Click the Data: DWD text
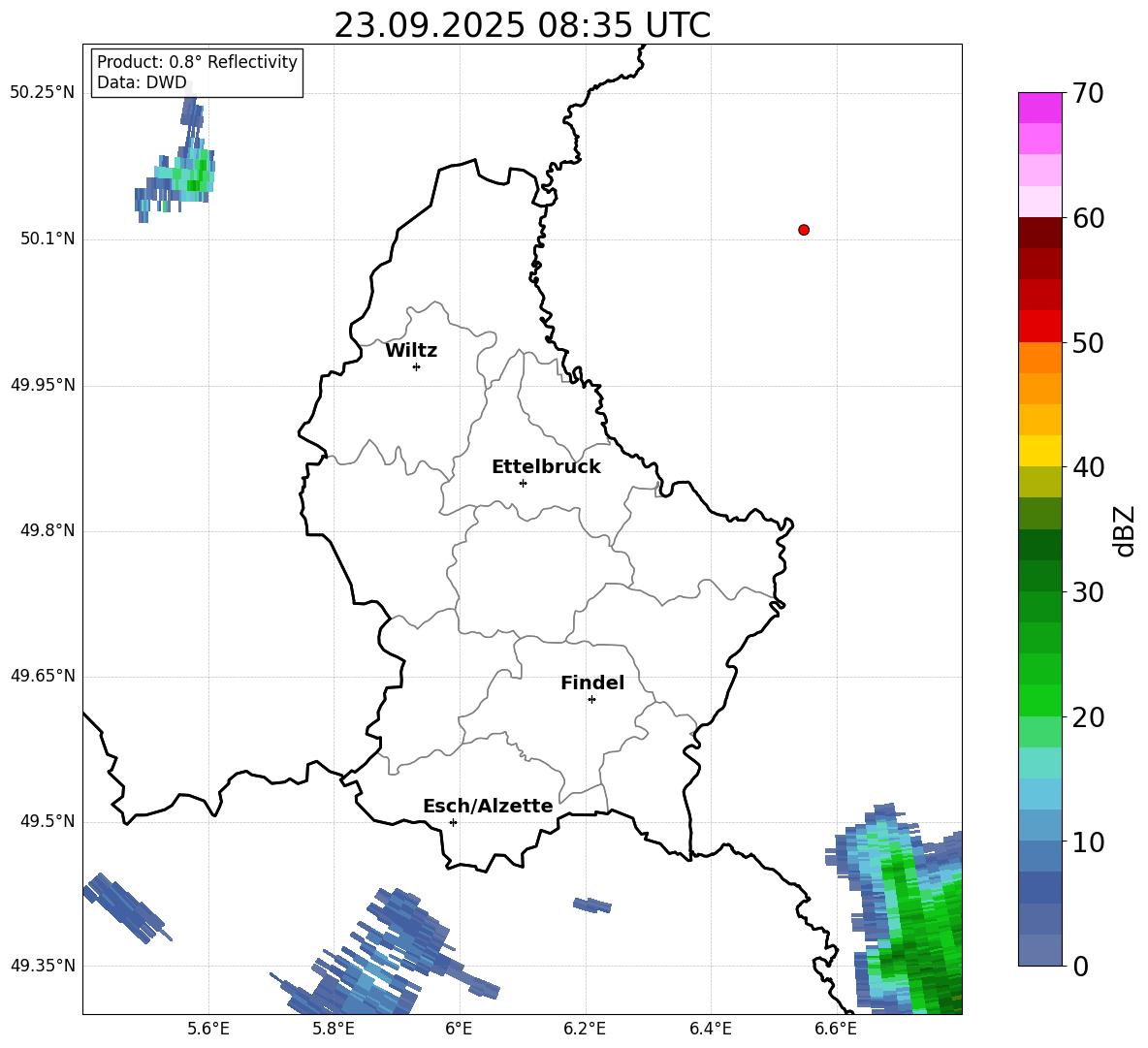This screenshot has width=1148, height=1048. coord(142,82)
